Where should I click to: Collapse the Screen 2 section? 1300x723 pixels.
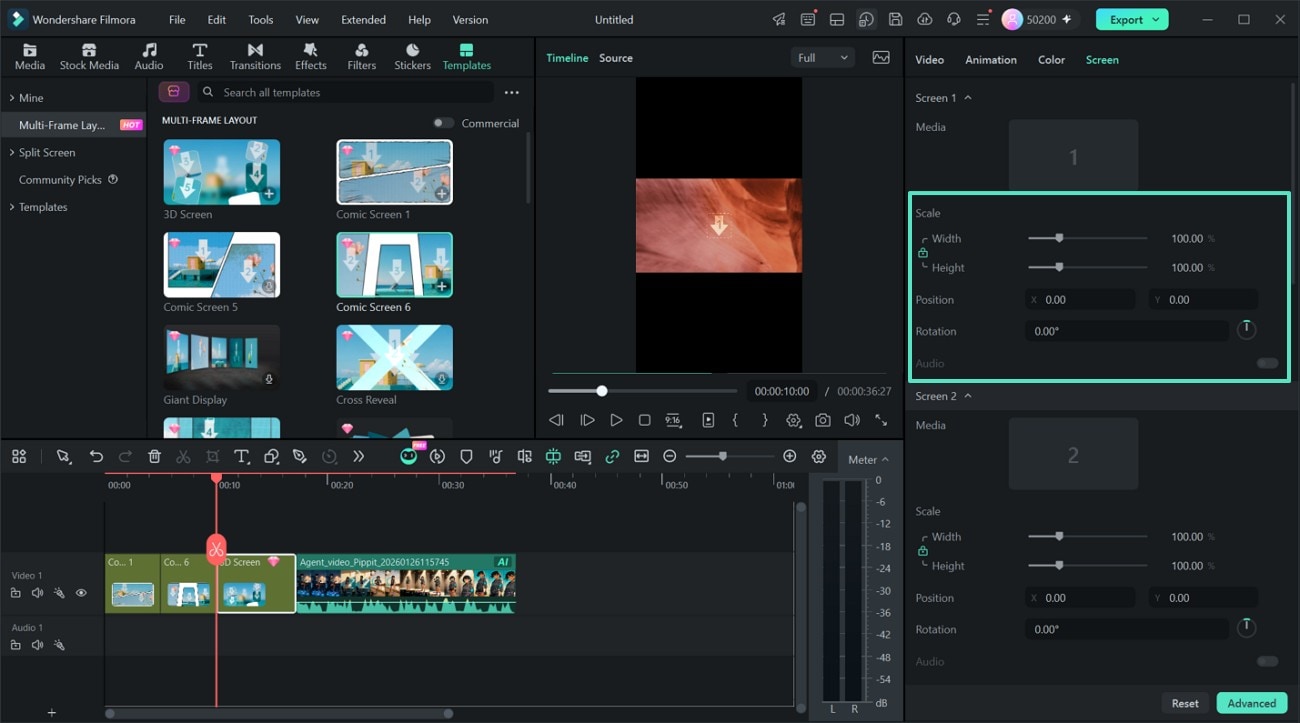pos(968,396)
